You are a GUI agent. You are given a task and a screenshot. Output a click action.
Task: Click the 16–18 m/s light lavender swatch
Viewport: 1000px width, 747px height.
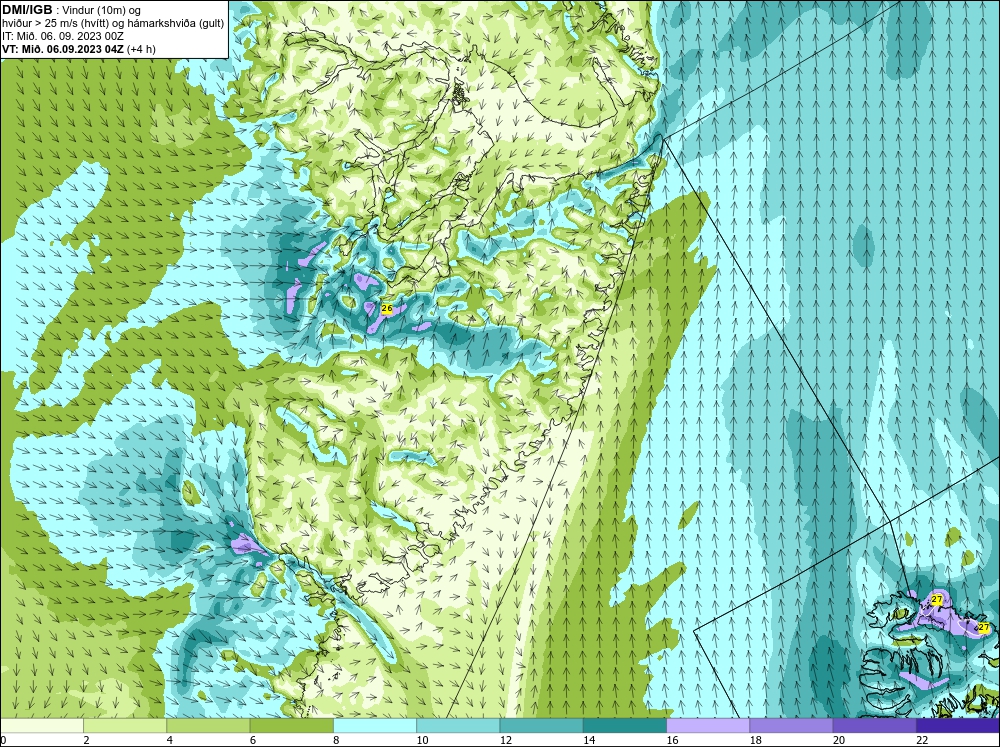click(x=708, y=726)
